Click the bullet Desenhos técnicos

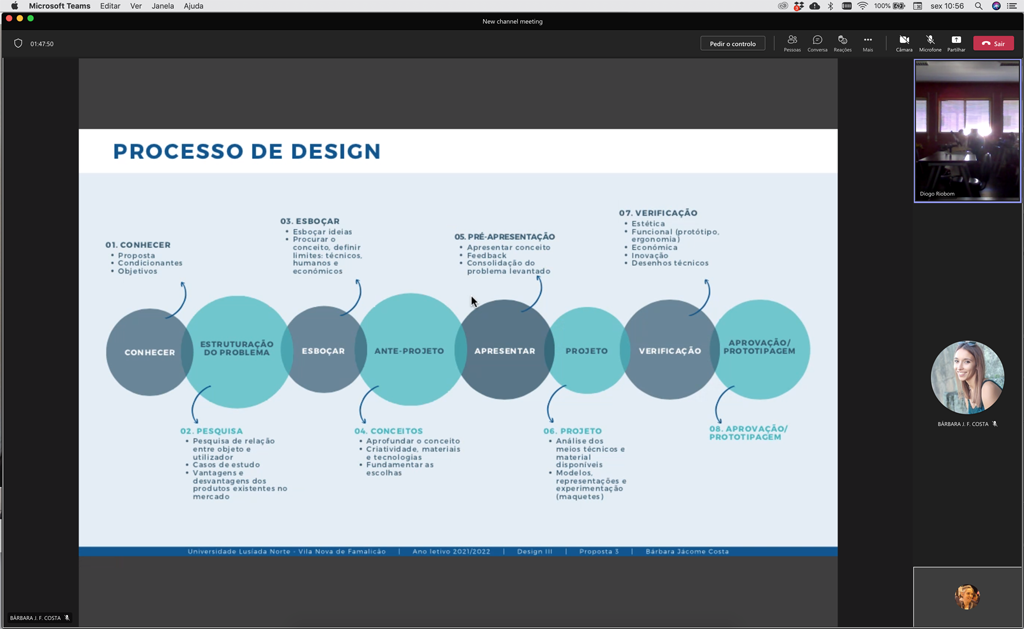[669, 263]
